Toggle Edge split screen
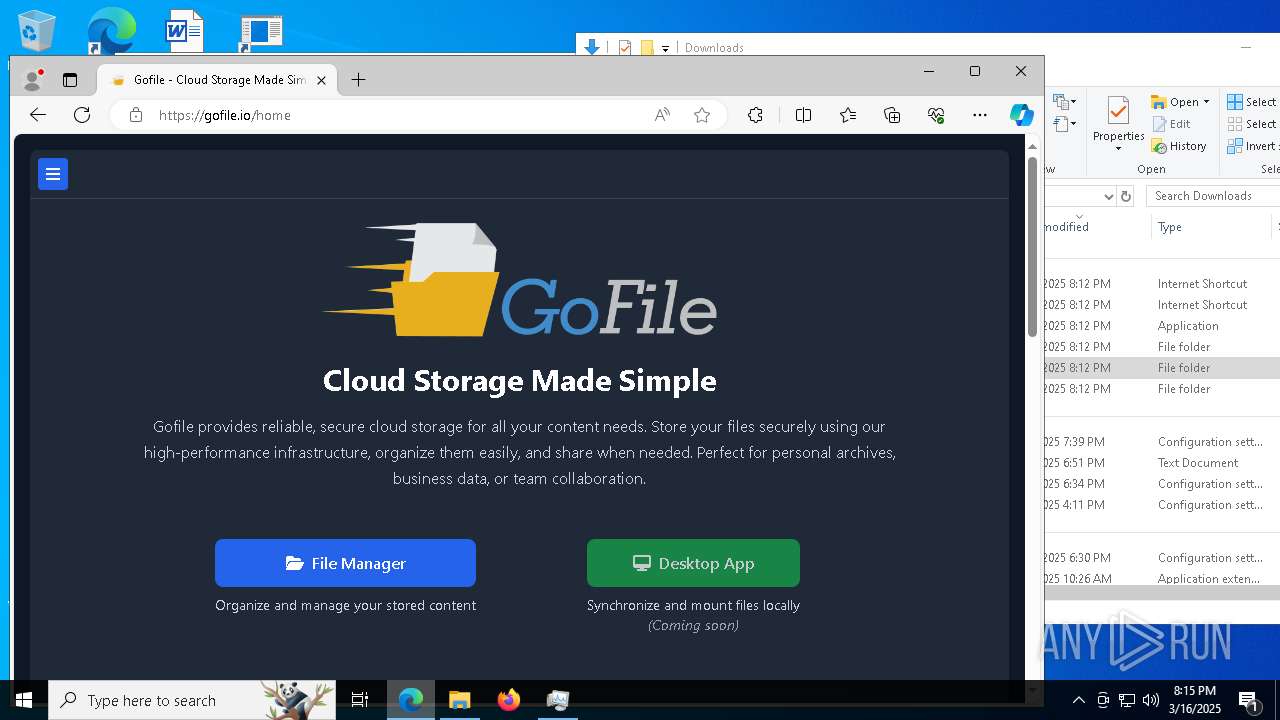The height and width of the screenshot is (720, 1280). point(803,115)
